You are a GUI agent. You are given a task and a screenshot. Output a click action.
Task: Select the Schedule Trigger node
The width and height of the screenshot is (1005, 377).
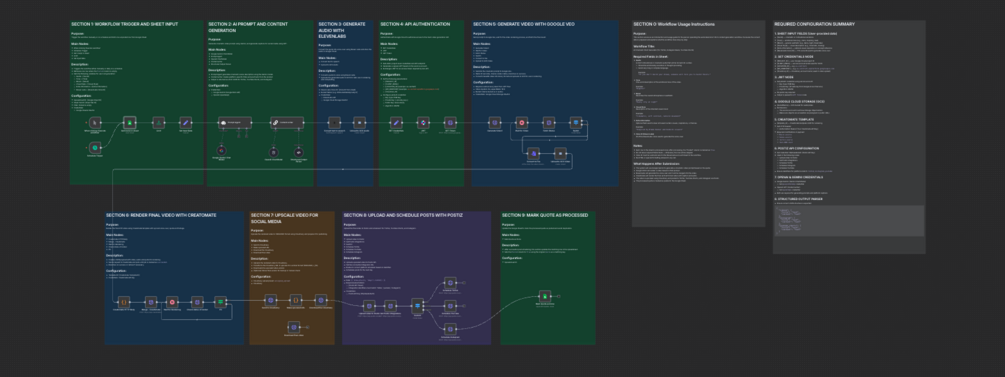click(94, 148)
